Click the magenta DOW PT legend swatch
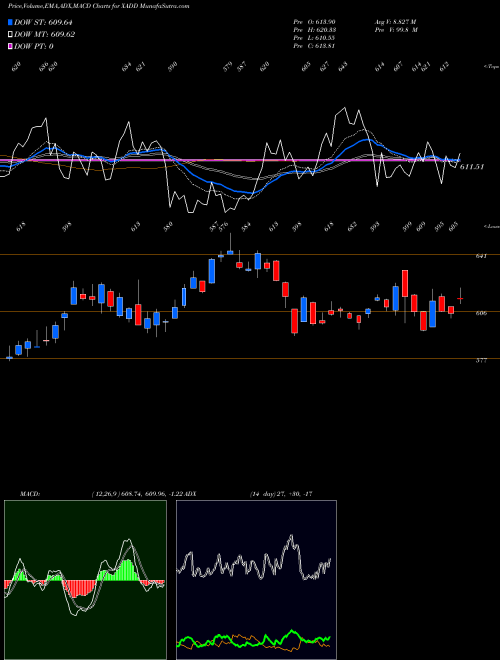The width and height of the screenshot is (500, 660). [x=10, y=46]
